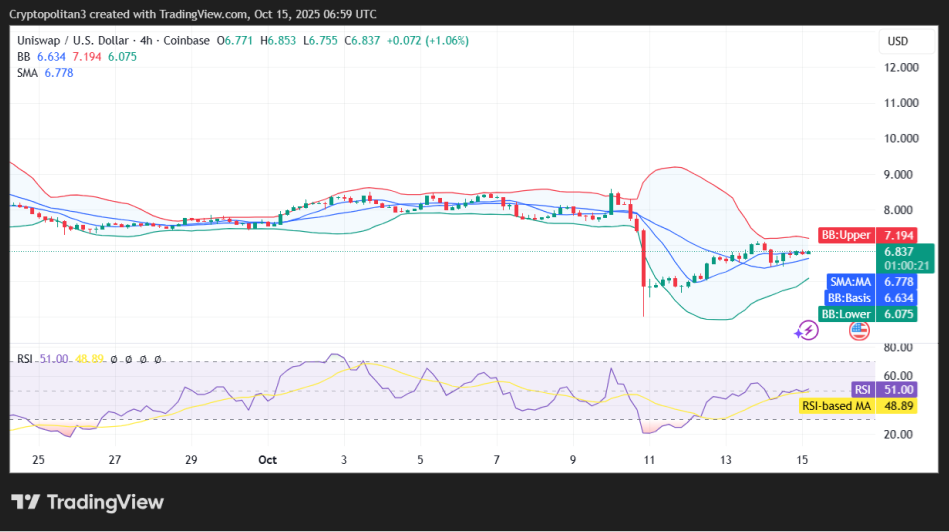Image resolution: width=949 pixels, height=532 pixels.
Task: Click the Oct label on time axis
Action: coord(267,460)
